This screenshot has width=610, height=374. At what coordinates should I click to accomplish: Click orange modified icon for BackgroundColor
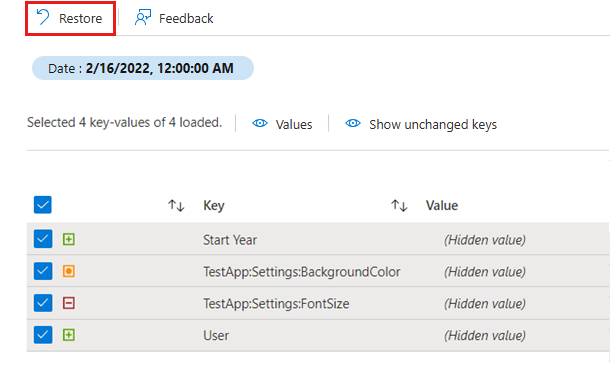coord(69,271)
